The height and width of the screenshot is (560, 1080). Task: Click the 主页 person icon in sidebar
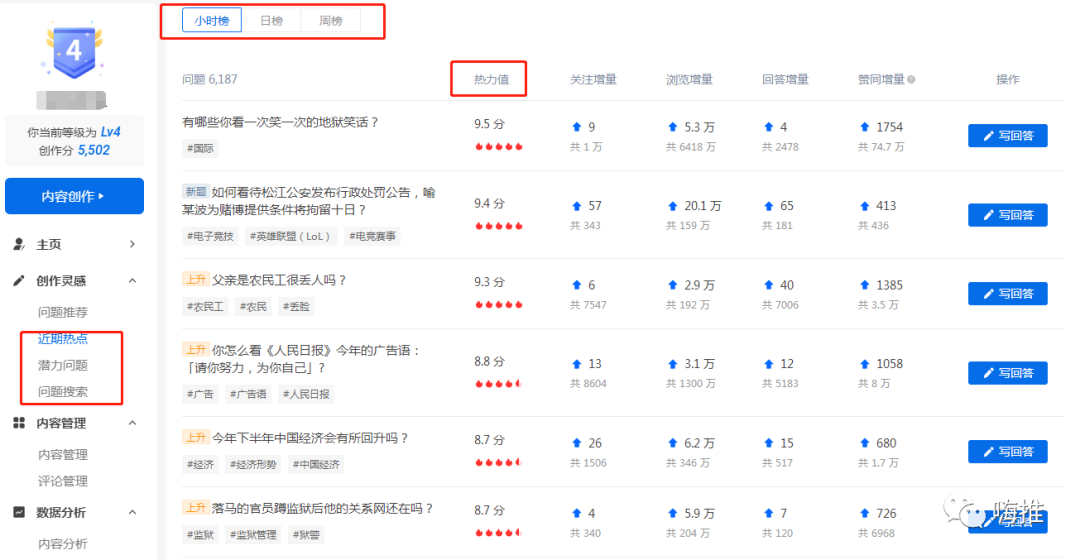pyautogui.click(x=19, y=245)
